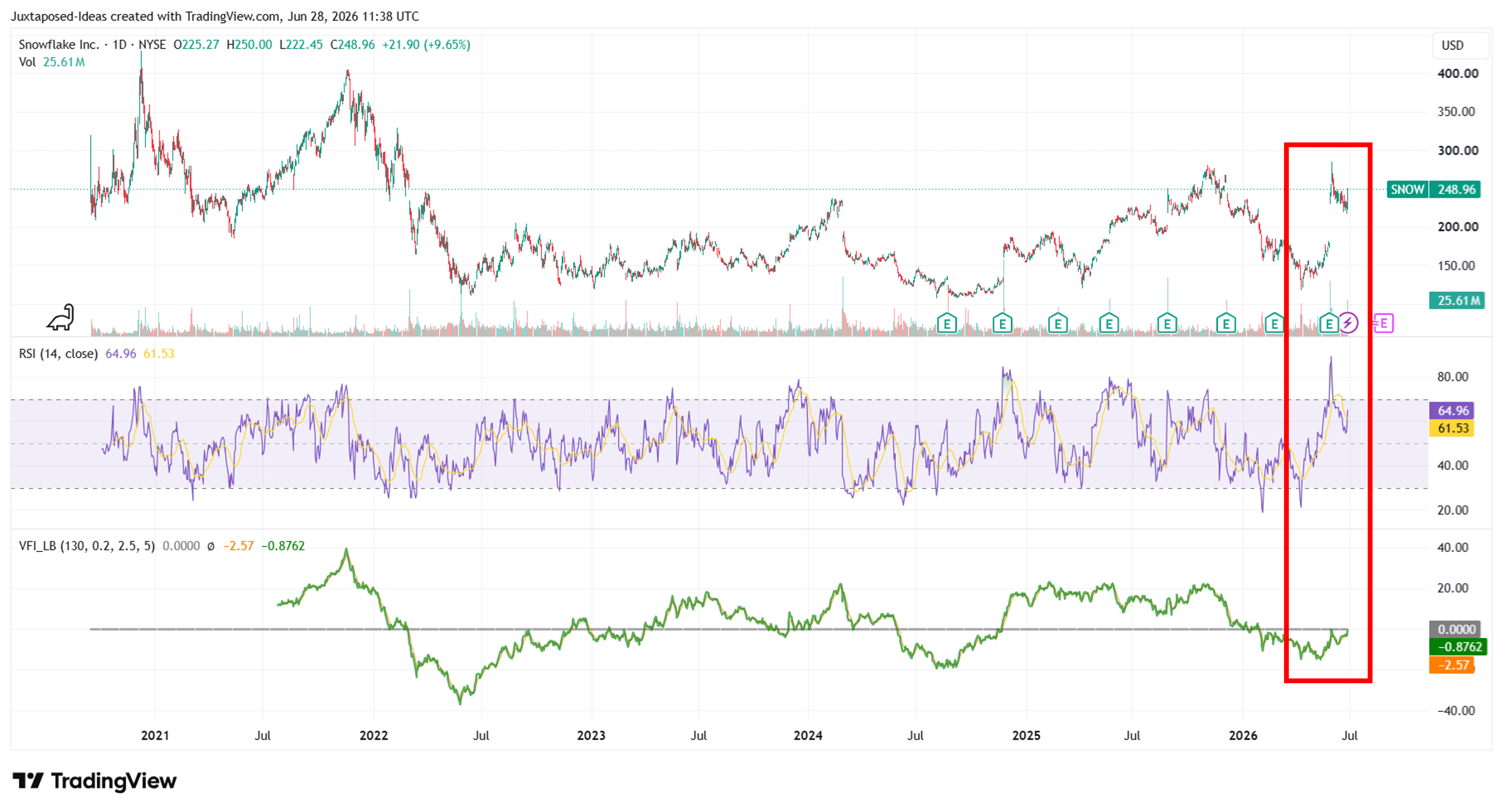
Task: Click the 25.61M volume label on the scale
Action: tap(1457, 300)
